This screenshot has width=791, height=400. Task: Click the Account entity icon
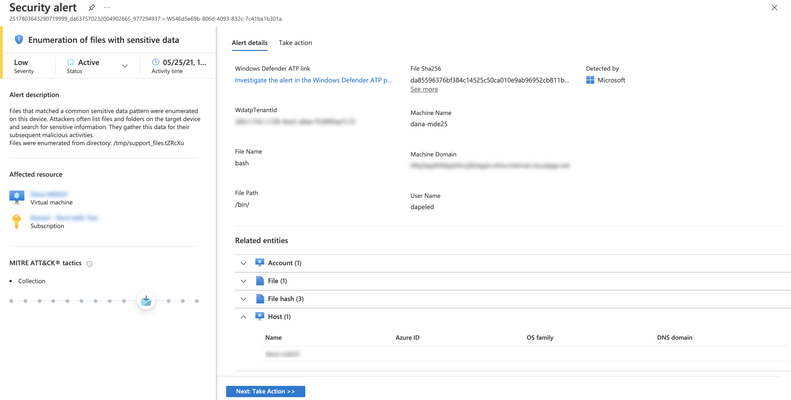(260, 263)
